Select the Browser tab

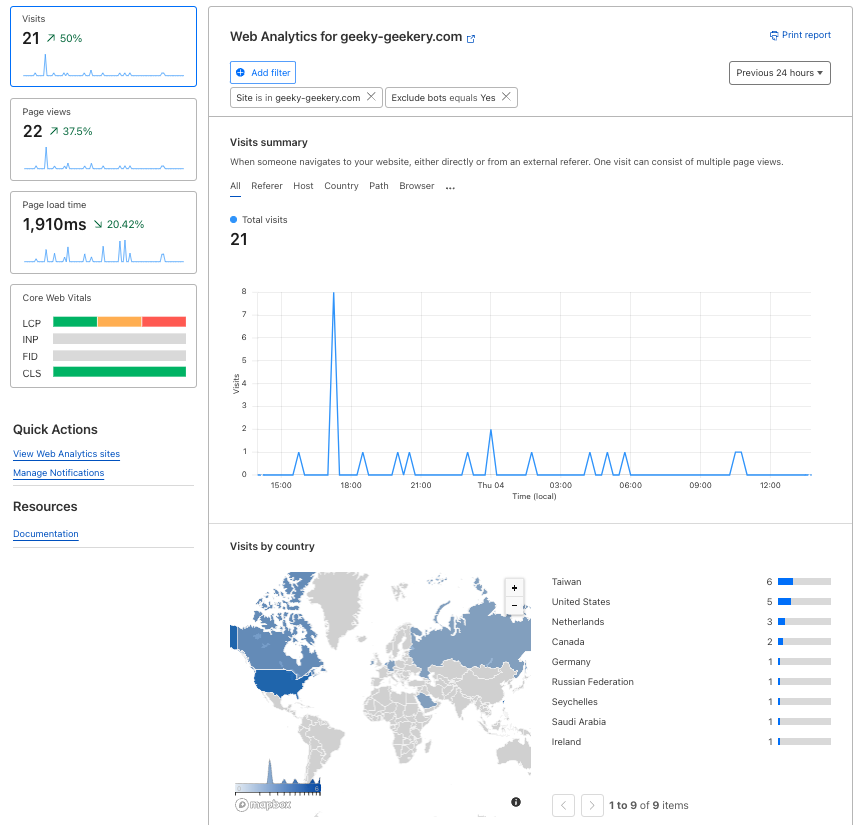(x=417, y=186)
